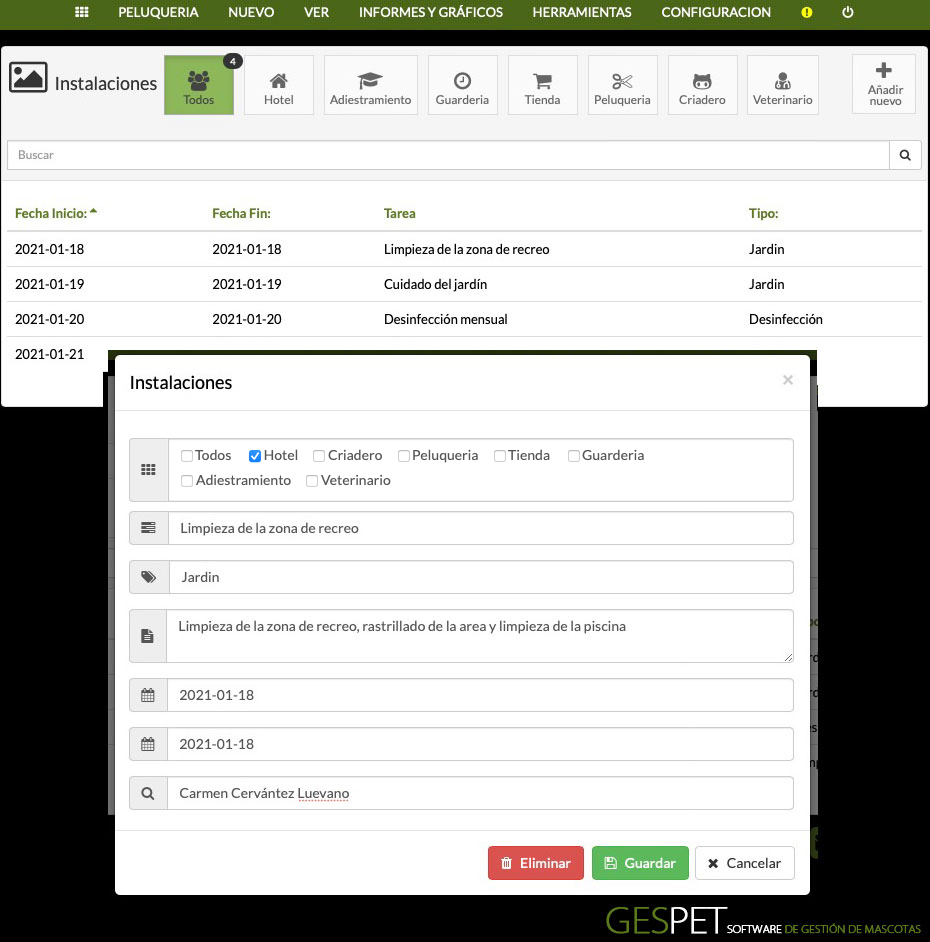Click the Guardar button
930x942 pixels.
640,863
